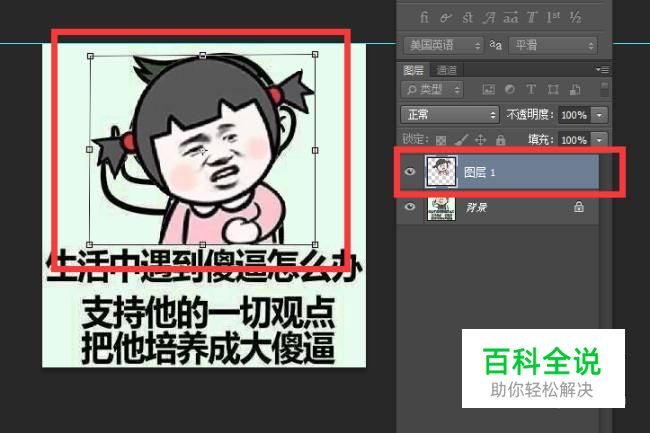Click the transform center reference point
The height and width of the screenshot is (433, 650).
(203, 151)
